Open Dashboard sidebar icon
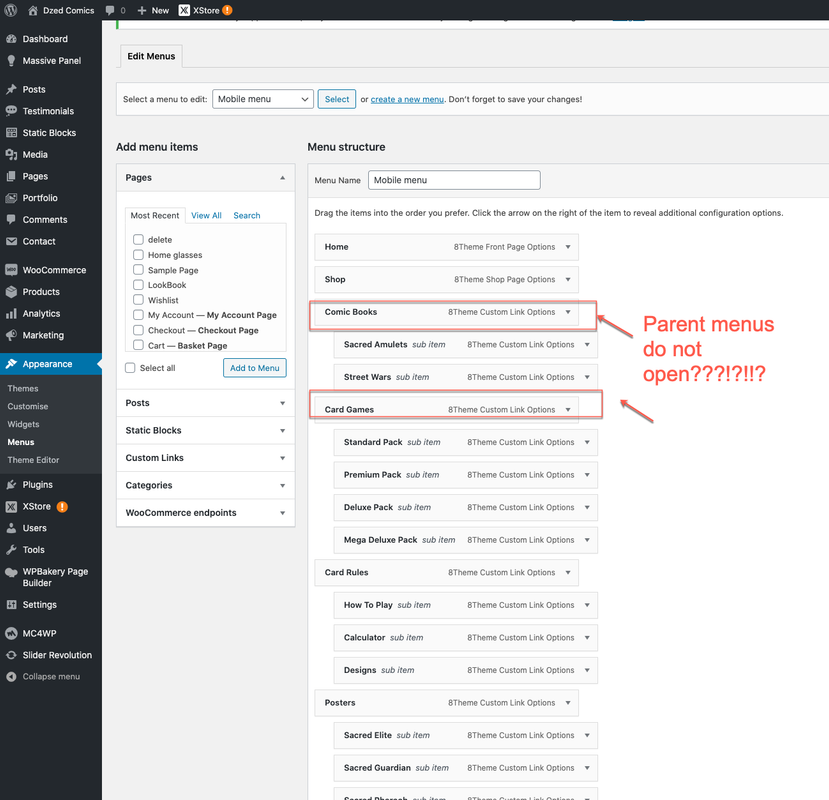The height and width of the screenshot is (800, 829). click(x=11, y=39)
